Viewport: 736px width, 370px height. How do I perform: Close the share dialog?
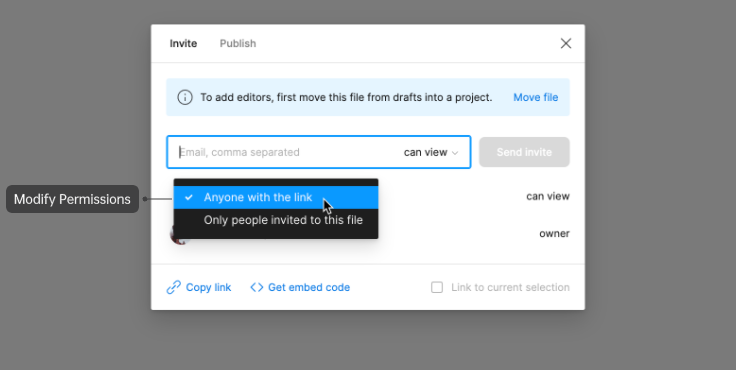566,43
